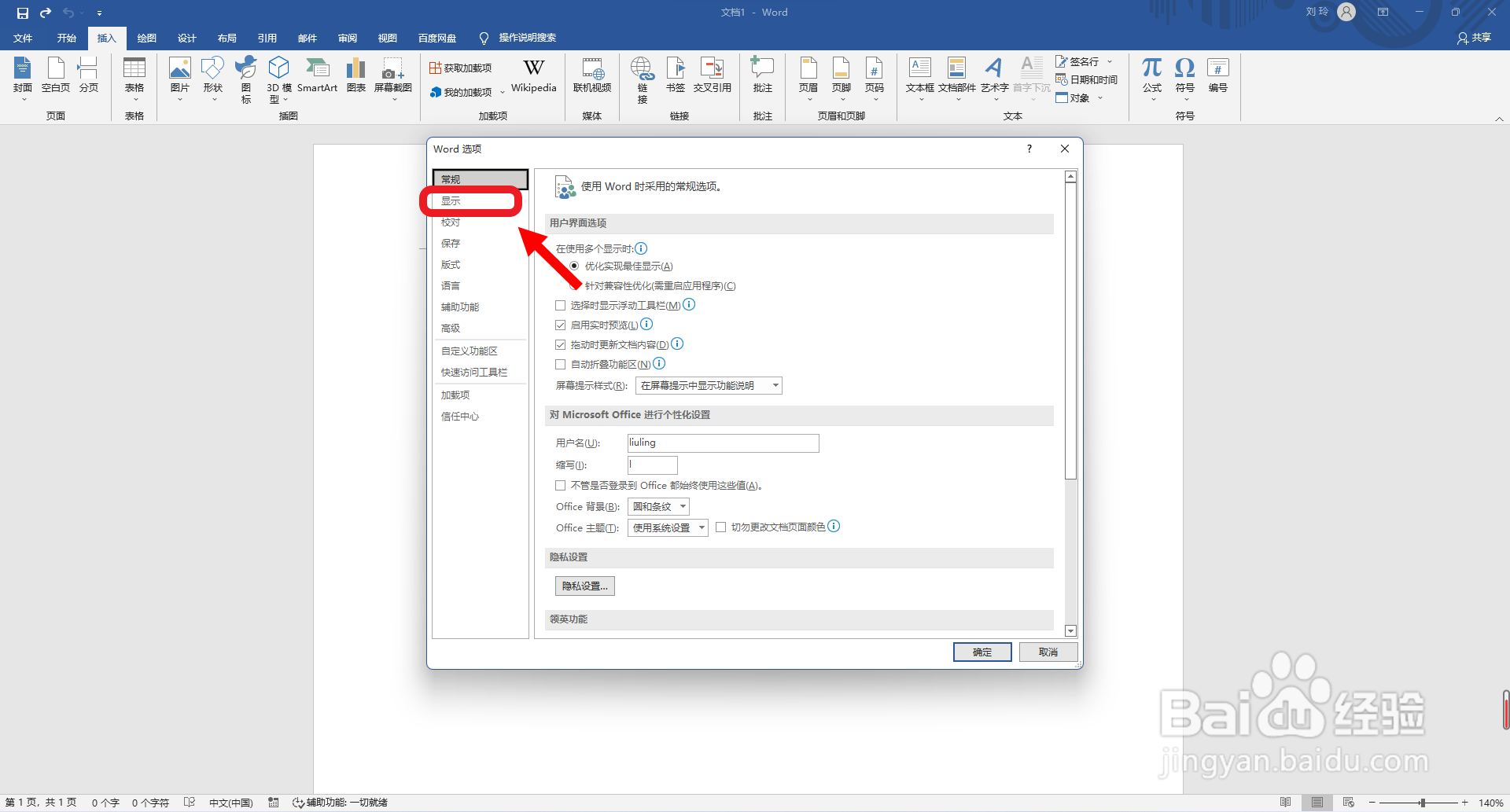This screenshot has height=812, width=1510.
Task: Click 获取加载项 button
Action: pyautogui.click(x=461, y=68)
